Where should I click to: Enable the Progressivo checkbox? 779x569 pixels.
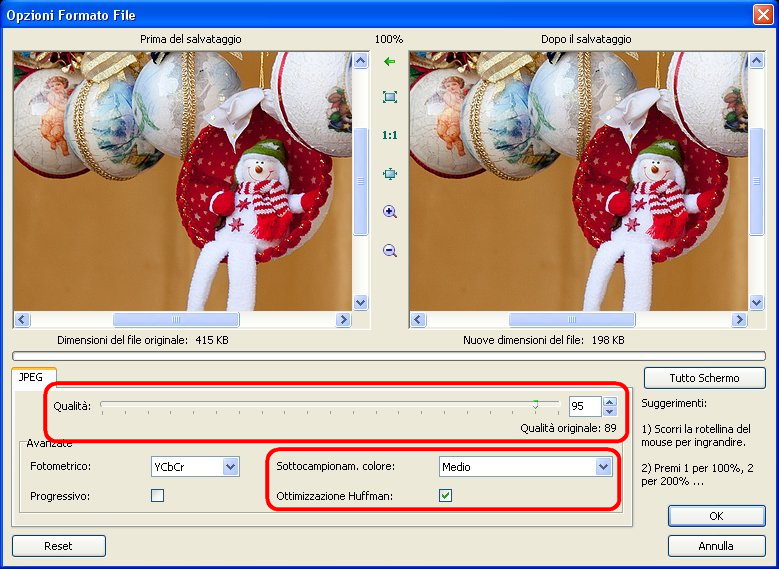tap(157, 495)
